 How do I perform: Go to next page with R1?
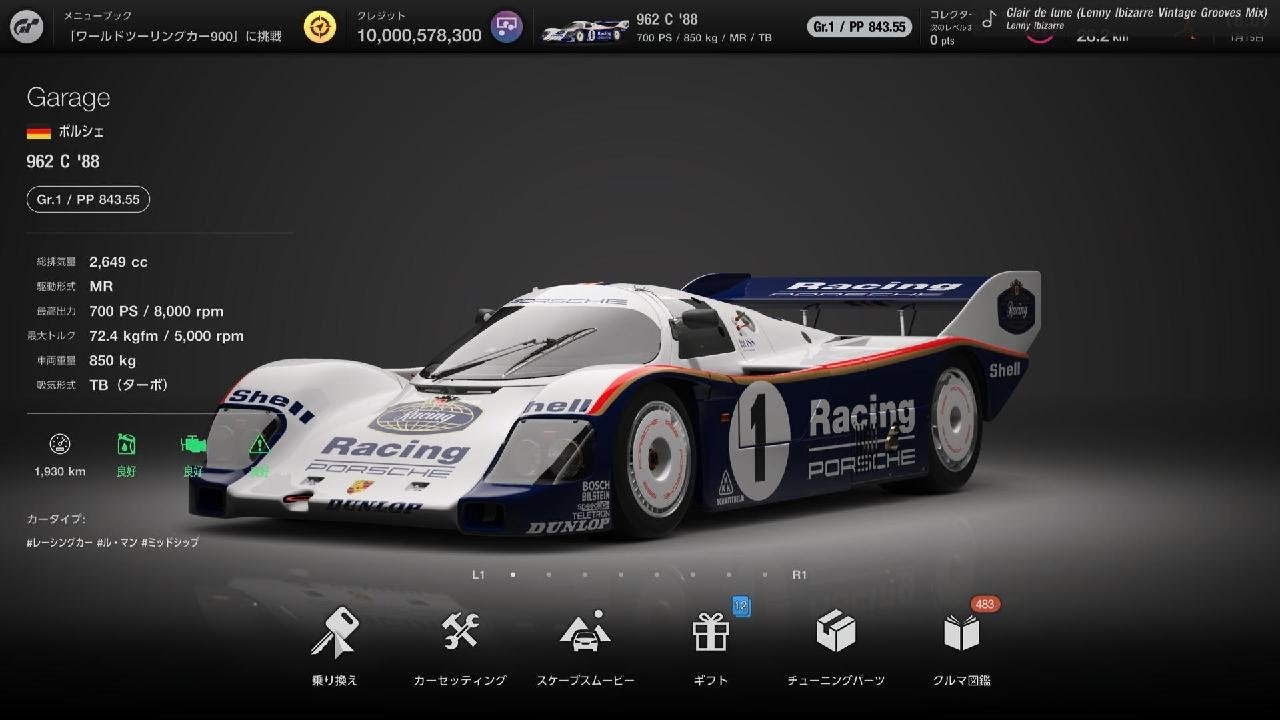pyautogui.click(x=799, y=575)
